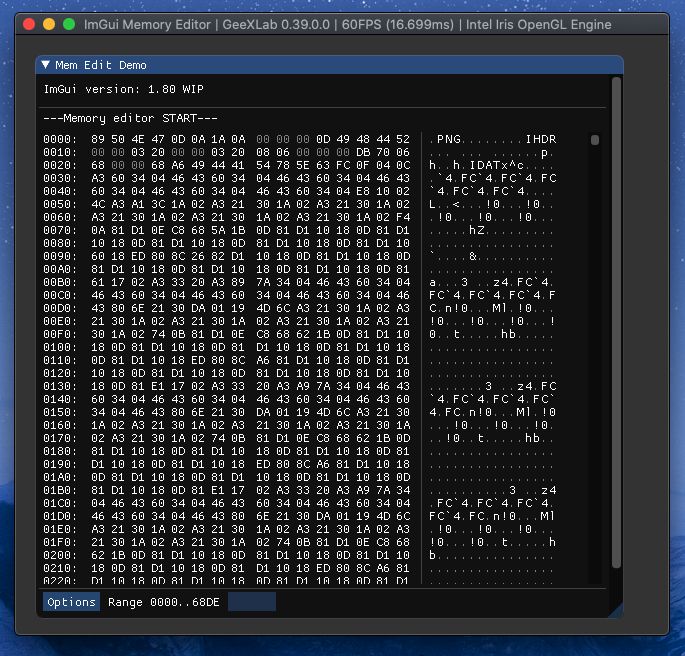Screen dimensions: 685x656
Task: Click byte 4C in row 0050
Action: pos(98,204)
